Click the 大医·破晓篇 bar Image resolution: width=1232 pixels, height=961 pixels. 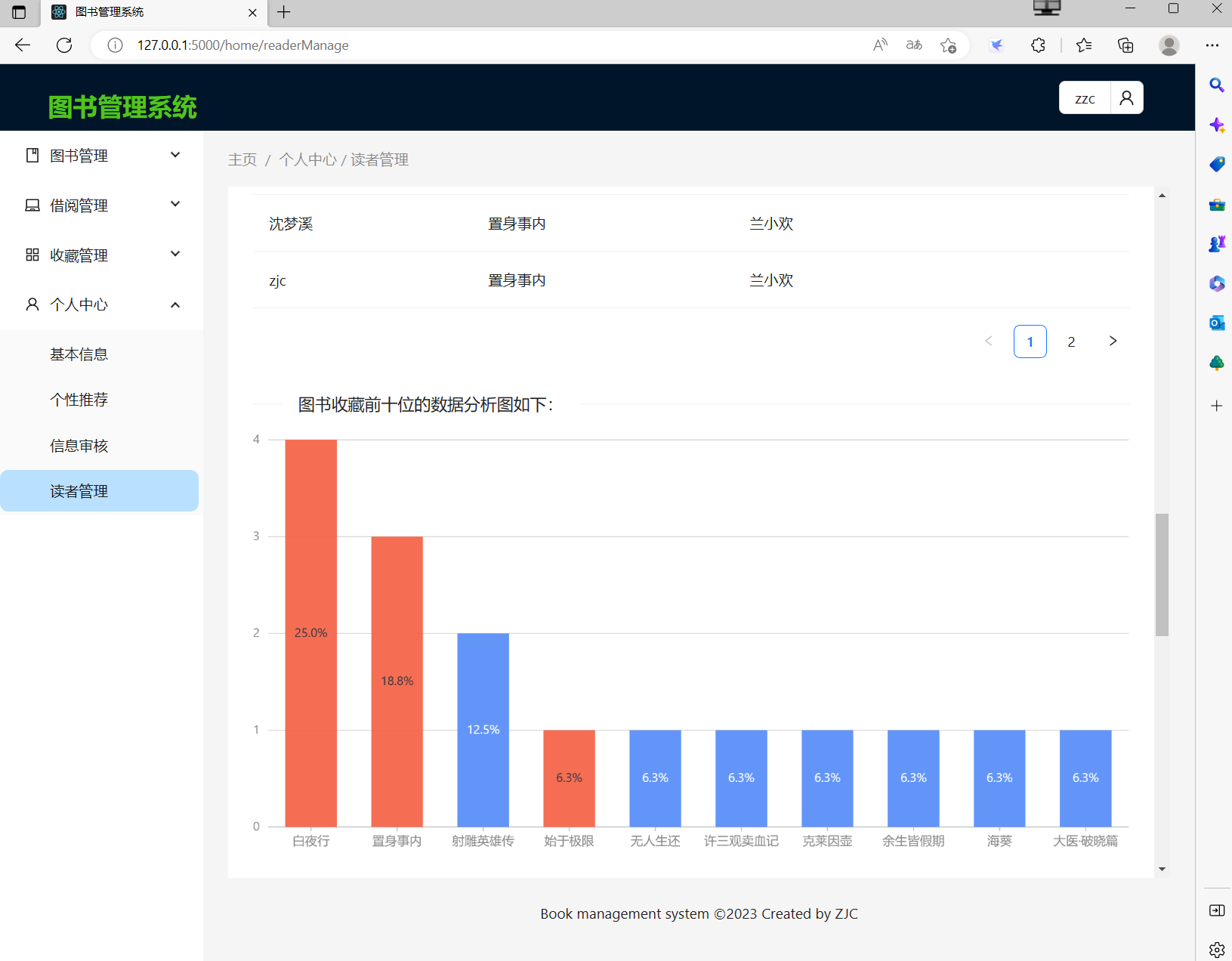click(x=1085, y=778)
